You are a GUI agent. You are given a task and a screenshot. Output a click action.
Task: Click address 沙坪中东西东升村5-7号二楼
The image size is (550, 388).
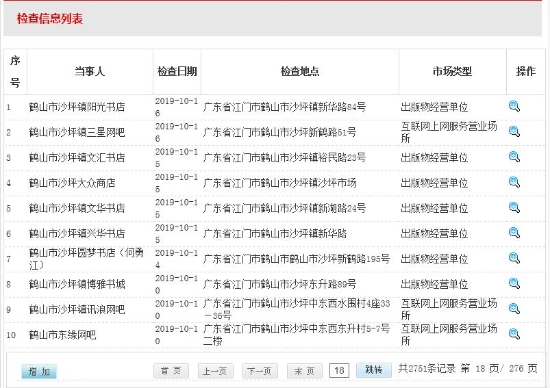click(x=296, y=335)
